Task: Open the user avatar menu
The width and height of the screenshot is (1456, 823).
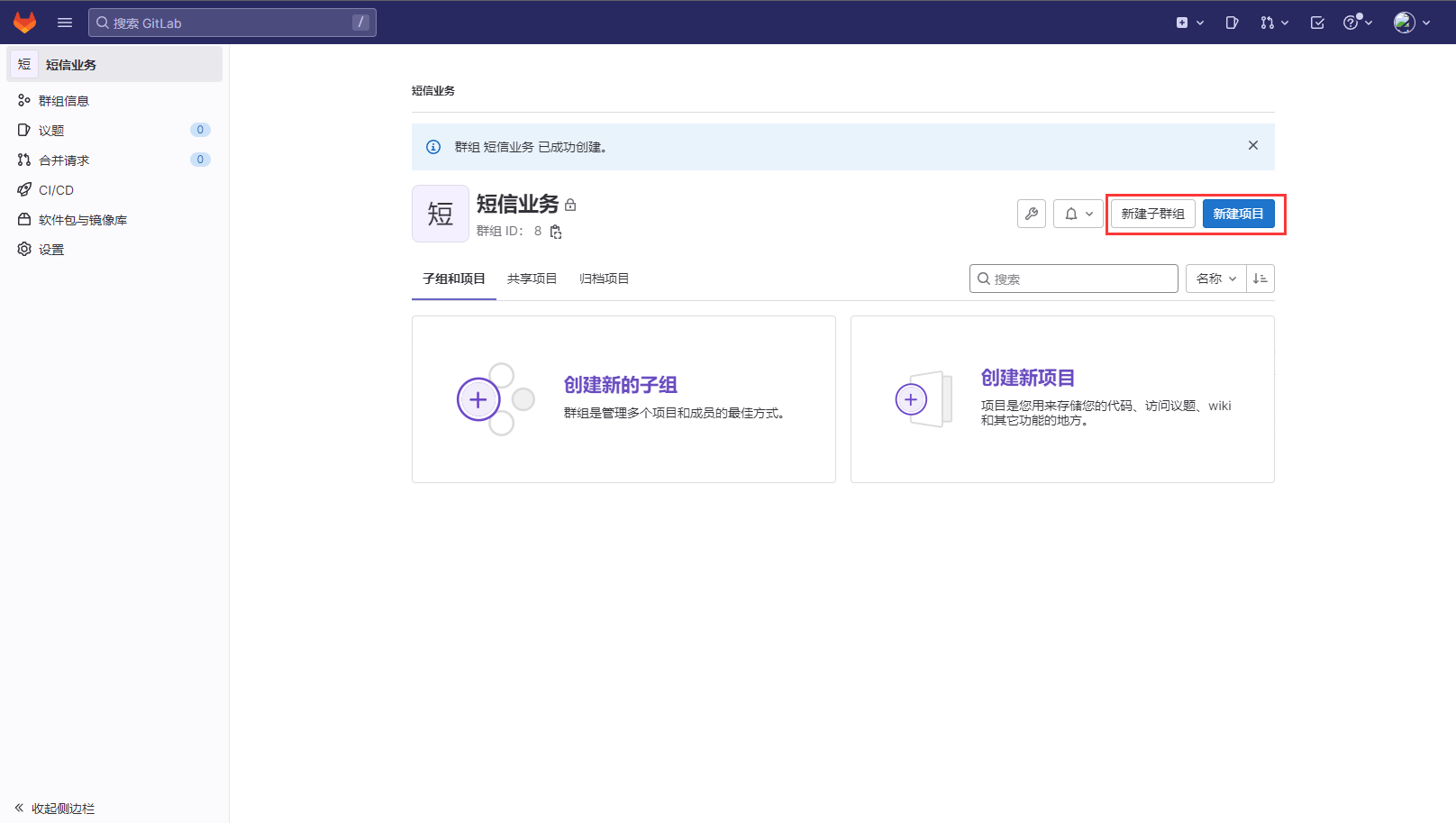Action: [x=1411, y=23]
